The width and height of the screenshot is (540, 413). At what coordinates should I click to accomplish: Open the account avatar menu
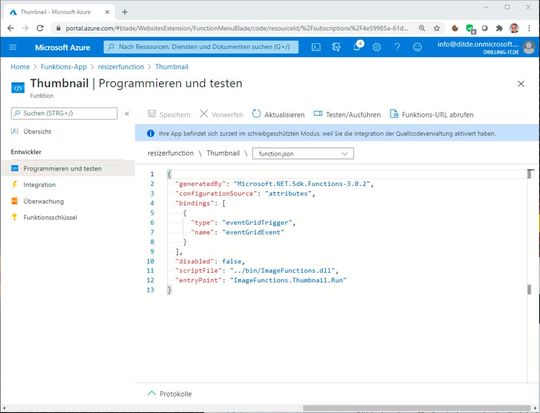tap(529, 48)
